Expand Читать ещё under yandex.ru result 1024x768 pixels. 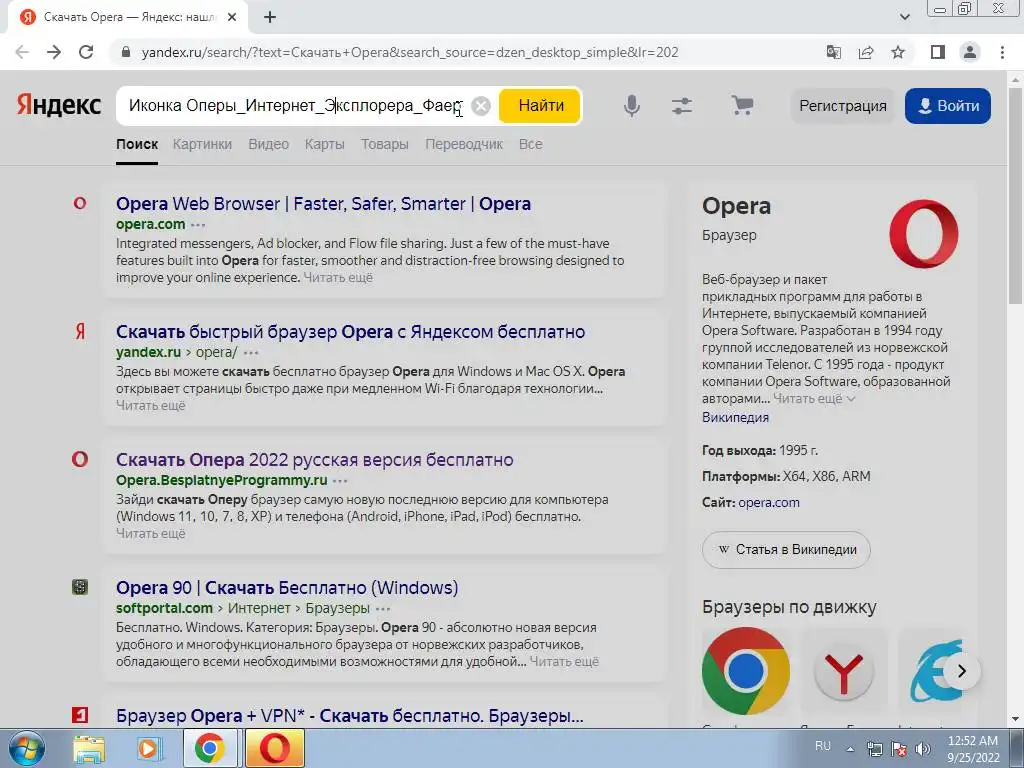[151, 406]
